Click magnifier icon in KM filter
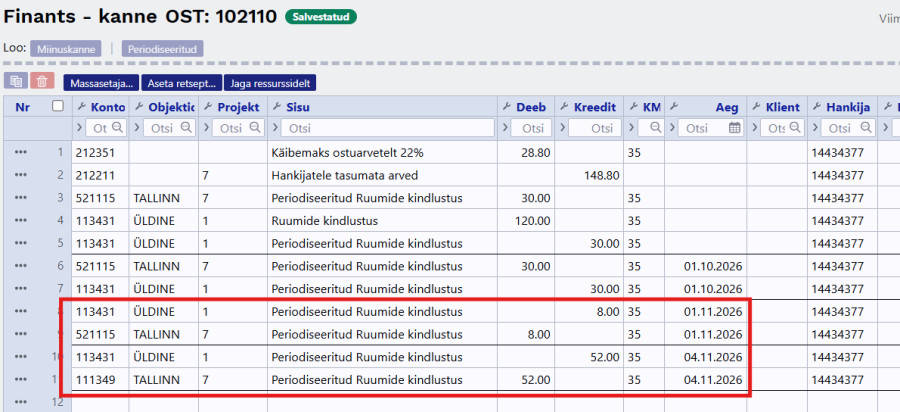 [654, 128]
